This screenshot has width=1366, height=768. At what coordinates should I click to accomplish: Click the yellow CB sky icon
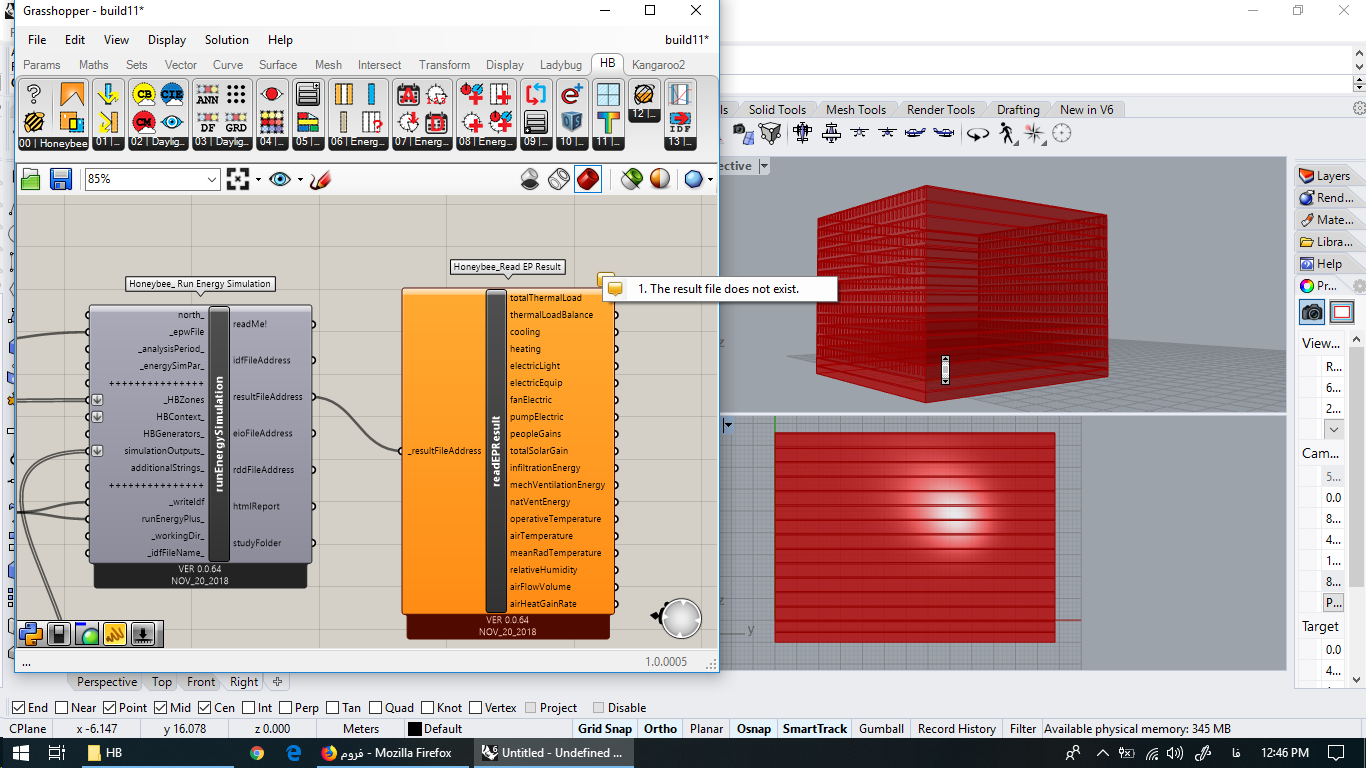click(x=143, y=95)
